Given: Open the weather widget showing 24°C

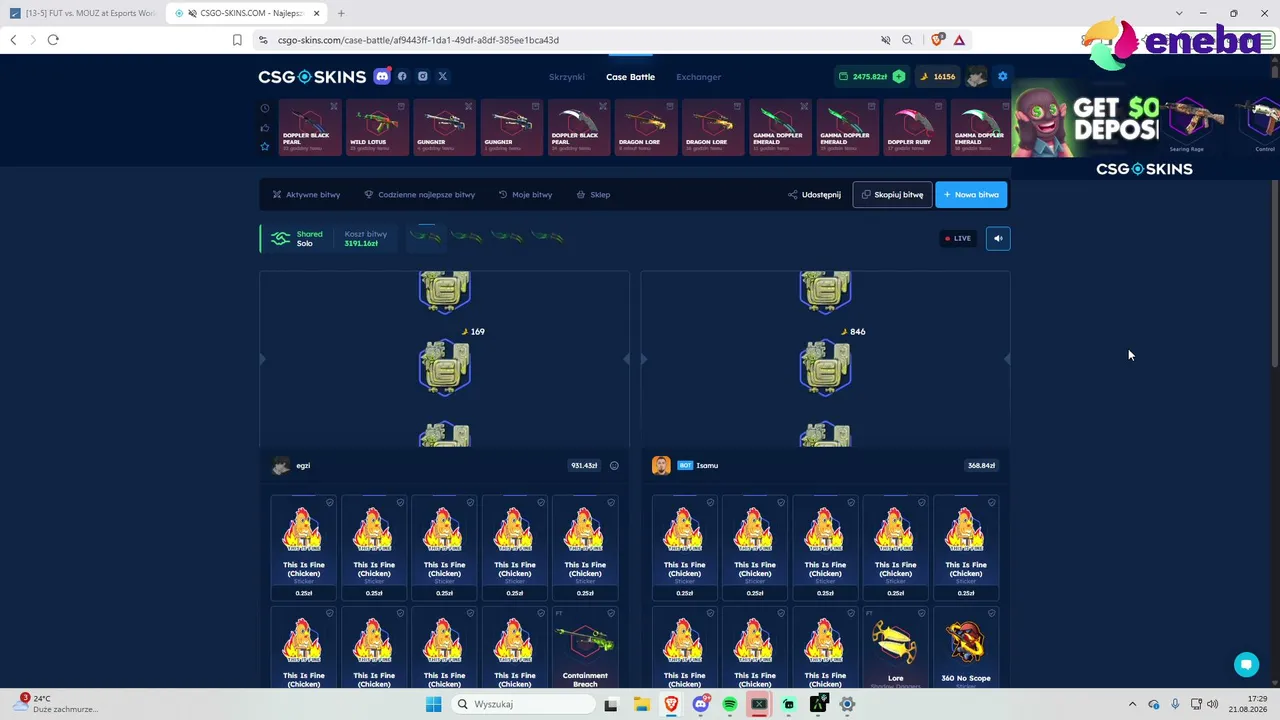Looking at the screenshot, I should [55, 704].
